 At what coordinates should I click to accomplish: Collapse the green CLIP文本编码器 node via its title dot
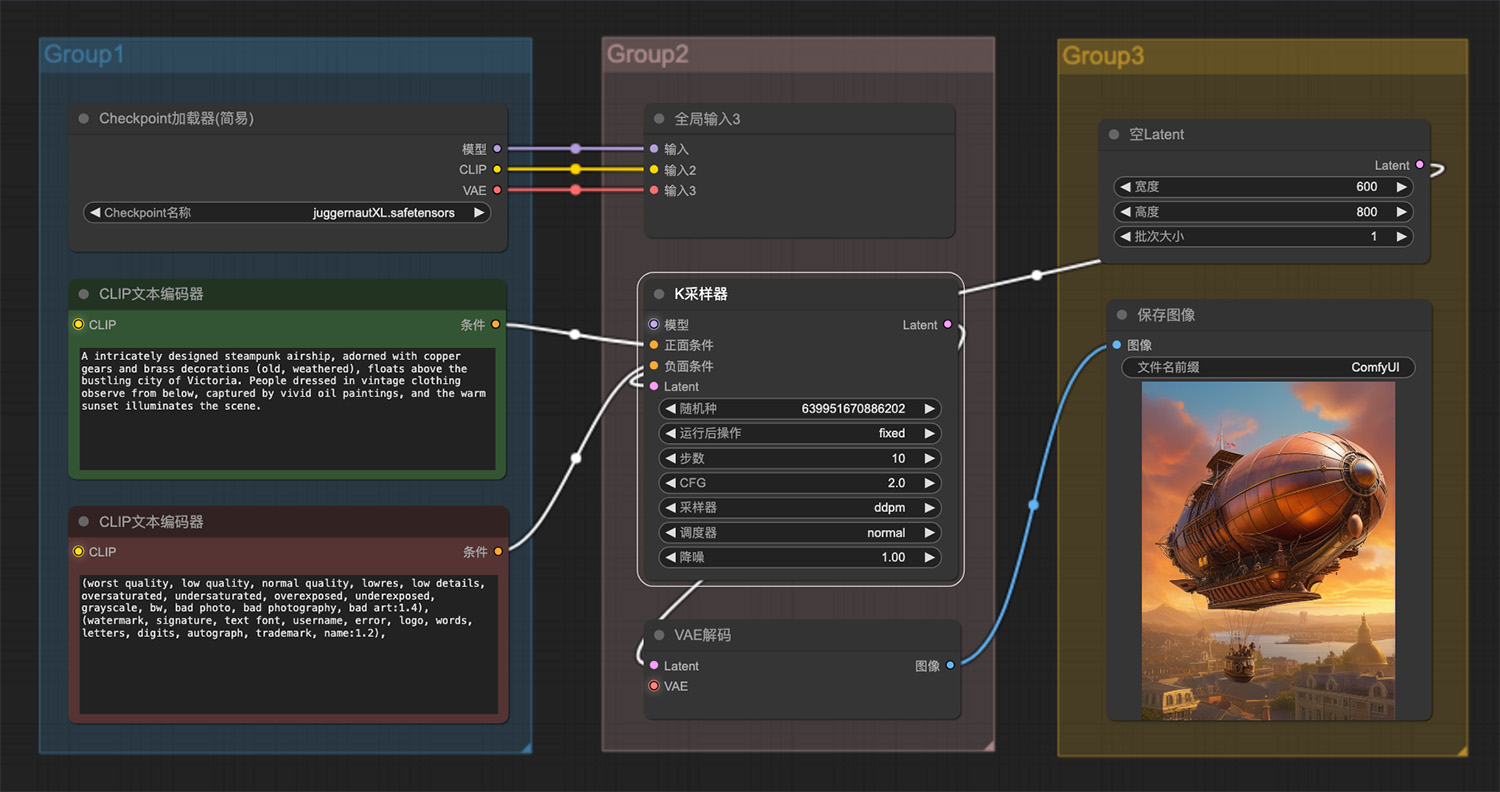point(84,295)
